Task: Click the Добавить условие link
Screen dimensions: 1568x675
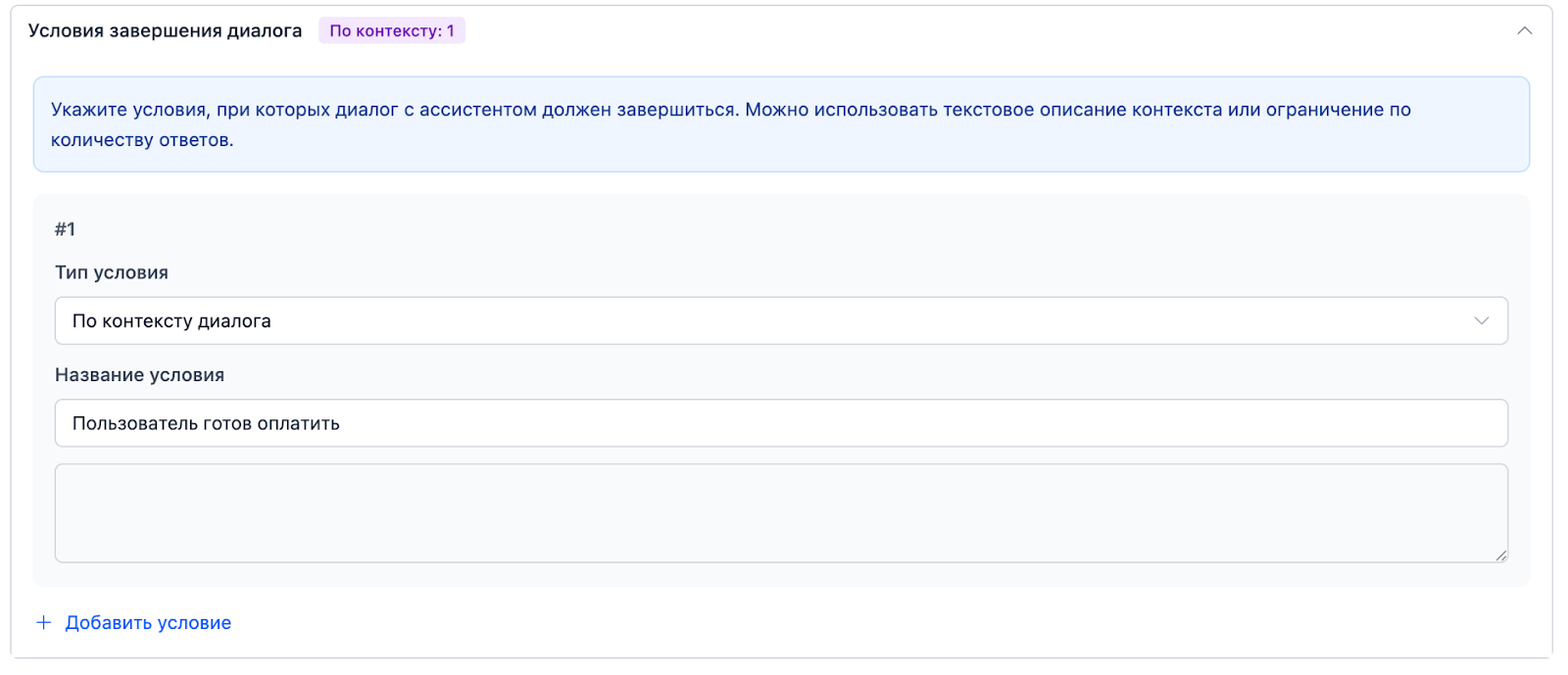Action: 148,623
